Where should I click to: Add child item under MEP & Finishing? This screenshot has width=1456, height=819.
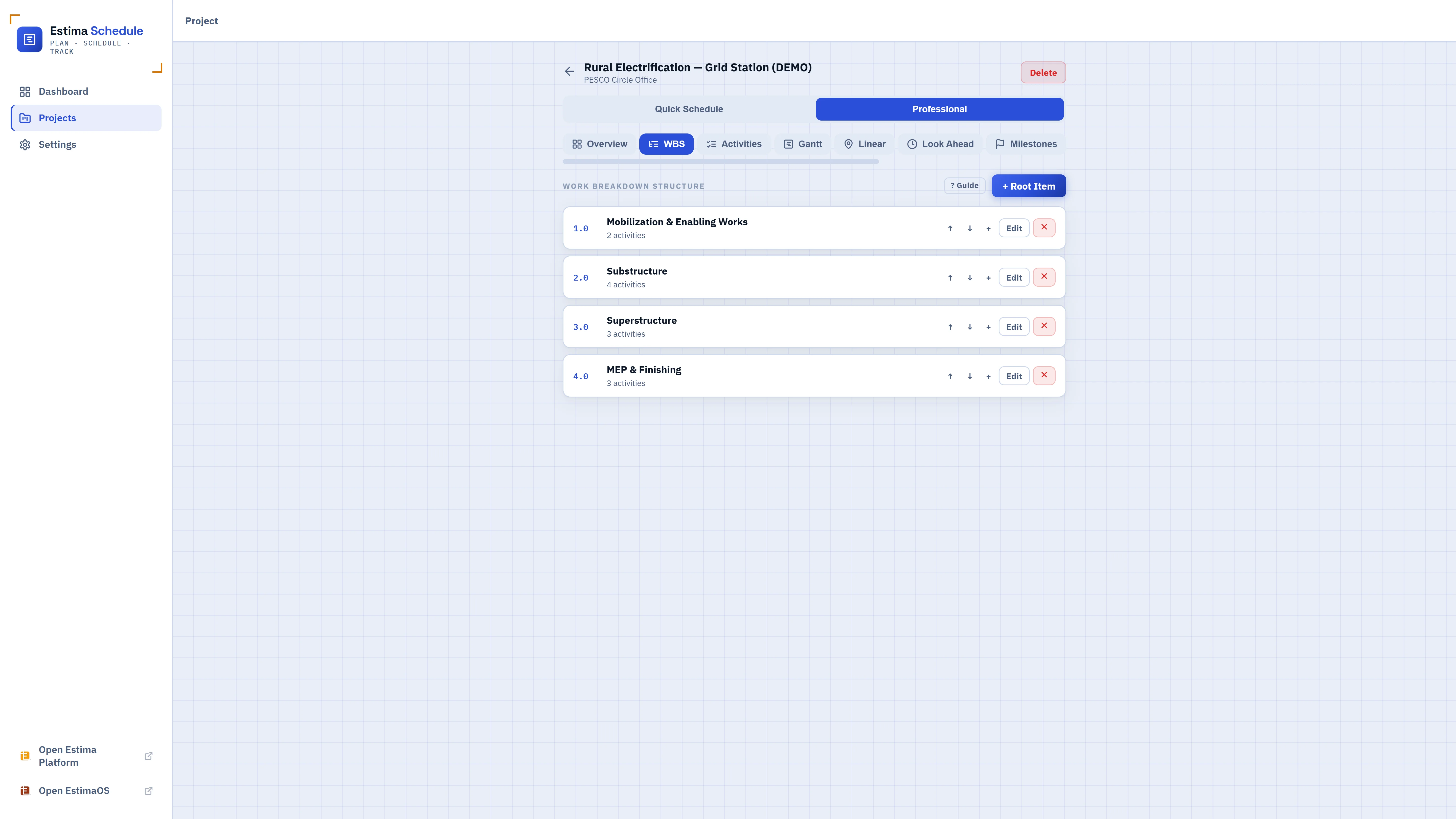[988, 376]
